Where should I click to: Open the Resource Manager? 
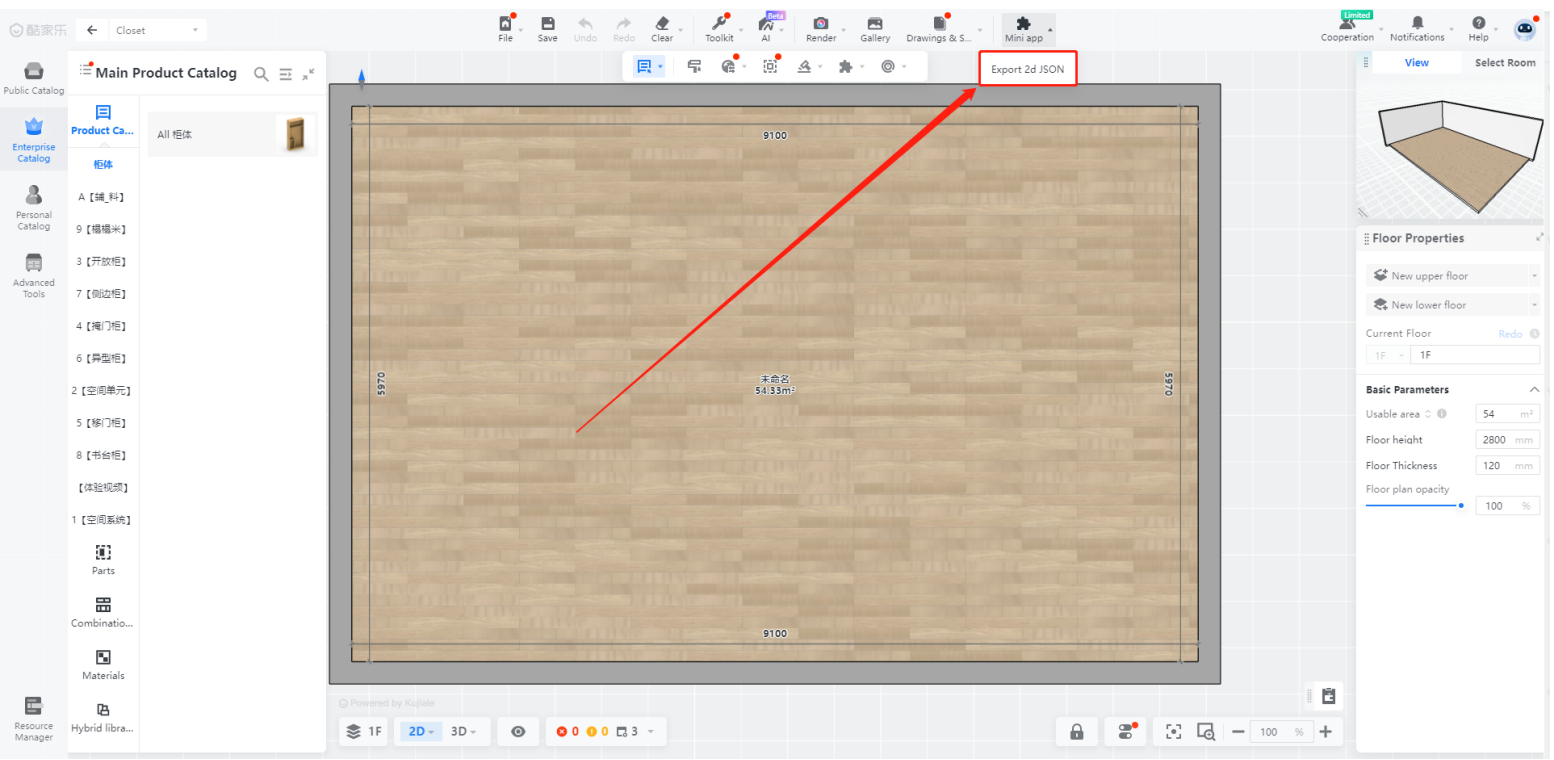34,716
